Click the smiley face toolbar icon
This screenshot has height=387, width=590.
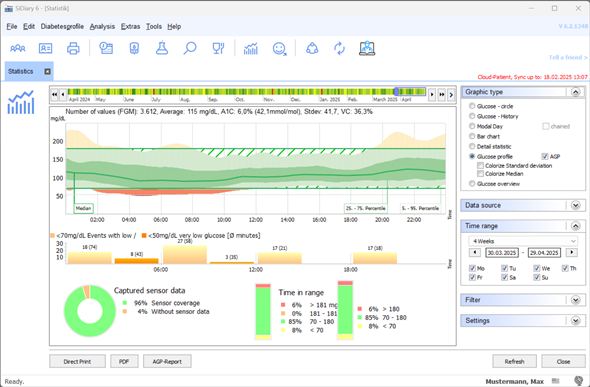click(279, 49)
